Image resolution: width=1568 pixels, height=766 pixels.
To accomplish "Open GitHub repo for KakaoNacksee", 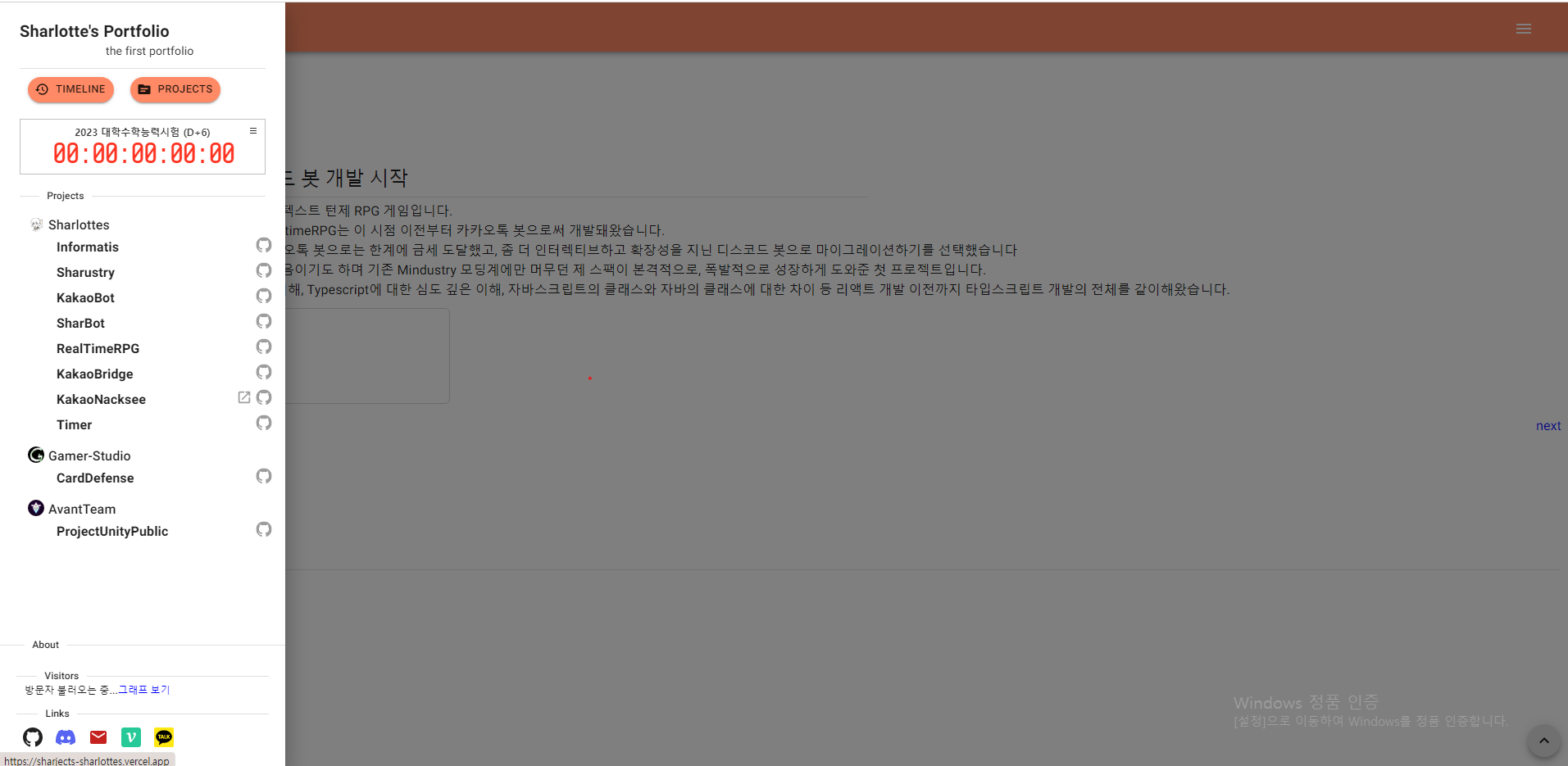I will click(x=264, y=397).
